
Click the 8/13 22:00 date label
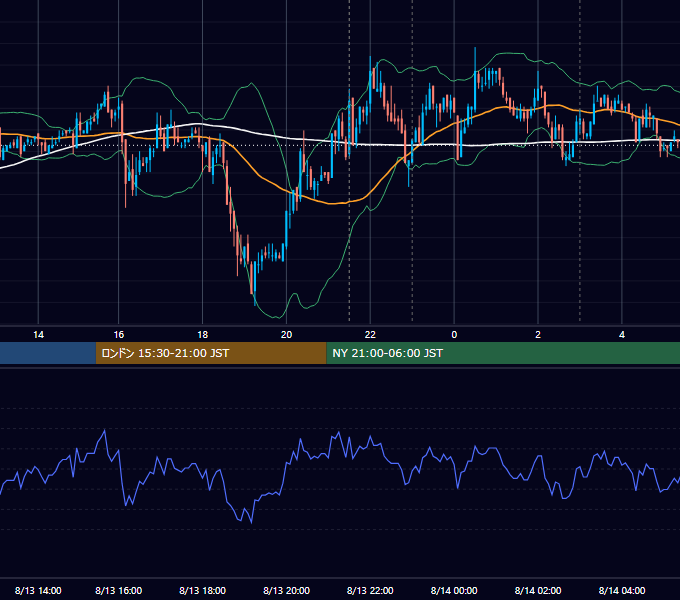(370, 590)
